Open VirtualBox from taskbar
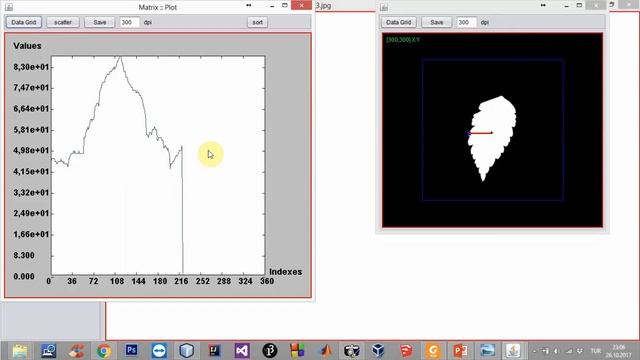The height and width of the screenshot is (360, 640). [x=378, y=350]
